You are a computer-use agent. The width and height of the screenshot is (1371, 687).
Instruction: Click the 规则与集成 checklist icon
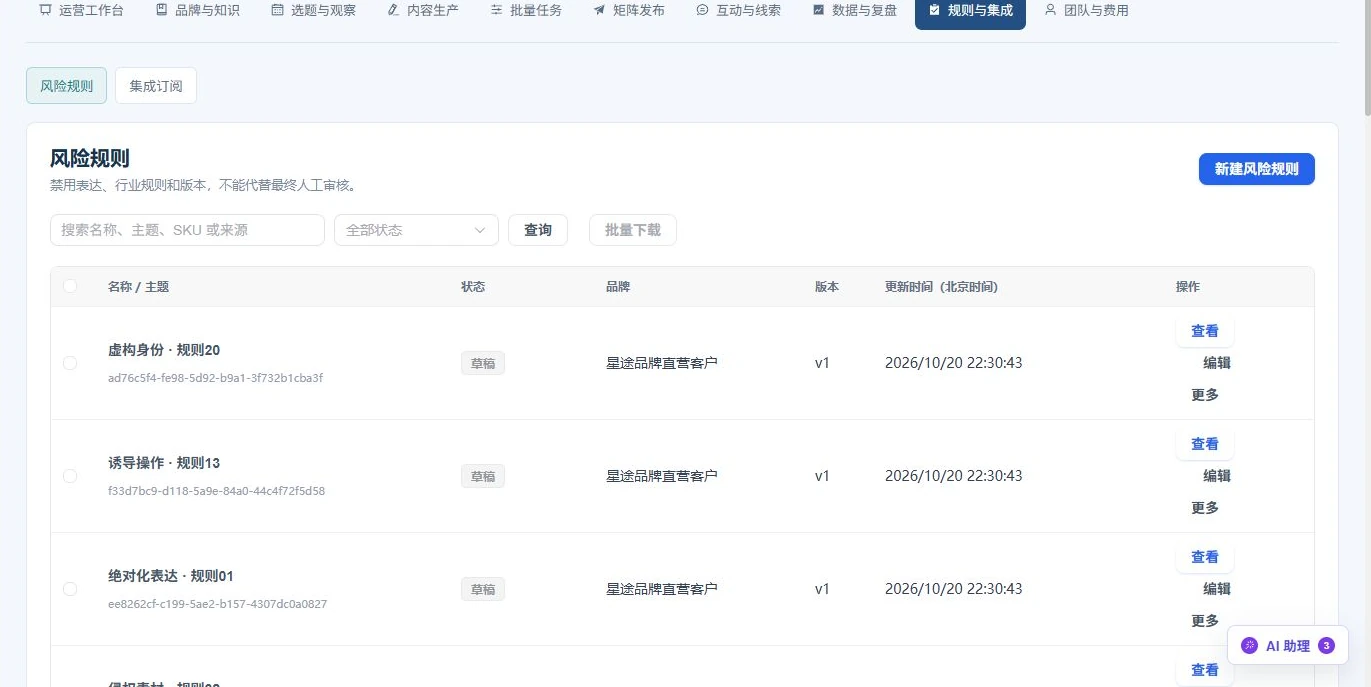[x=934, y=10]
